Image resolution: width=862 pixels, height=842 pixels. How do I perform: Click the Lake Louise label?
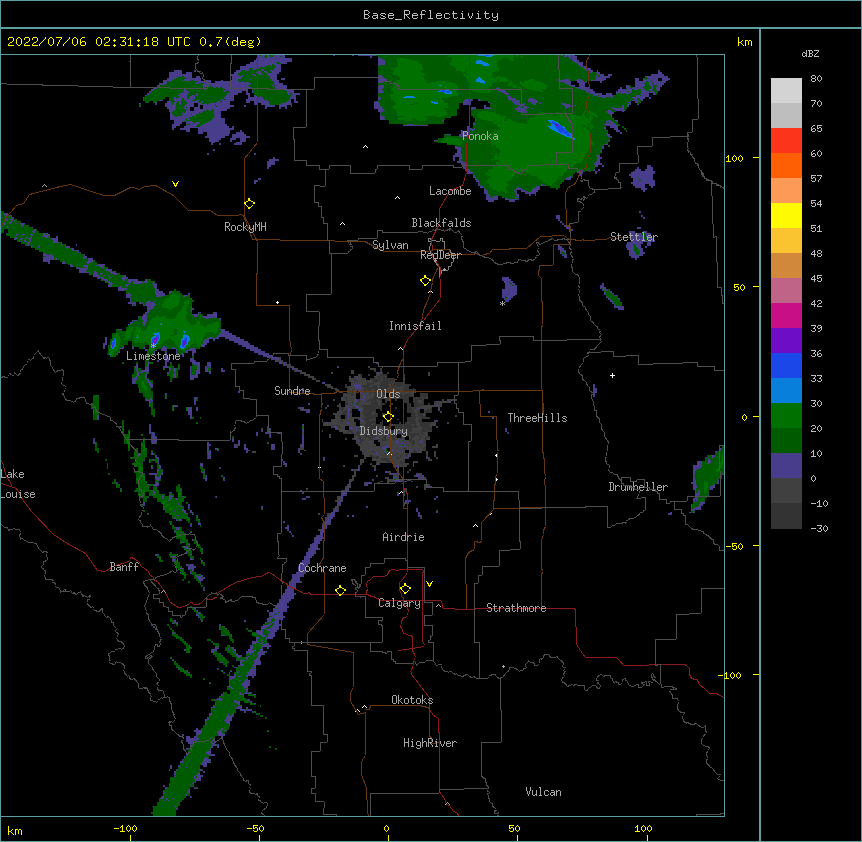pyautogui.click(x=18, y=484)
